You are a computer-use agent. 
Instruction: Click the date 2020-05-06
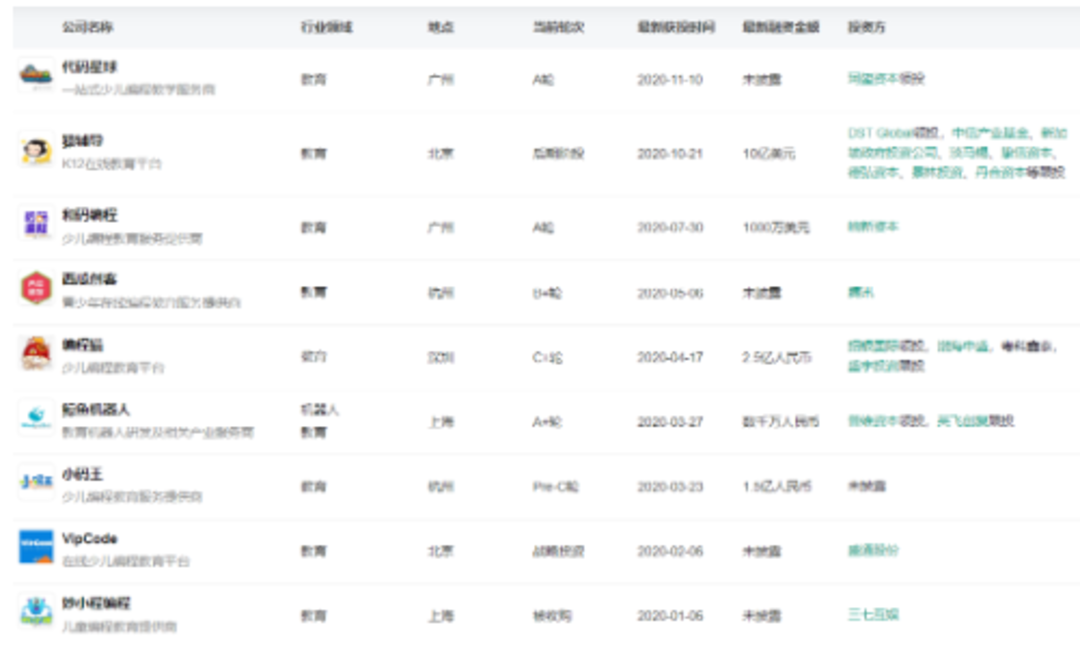point(669,293)
